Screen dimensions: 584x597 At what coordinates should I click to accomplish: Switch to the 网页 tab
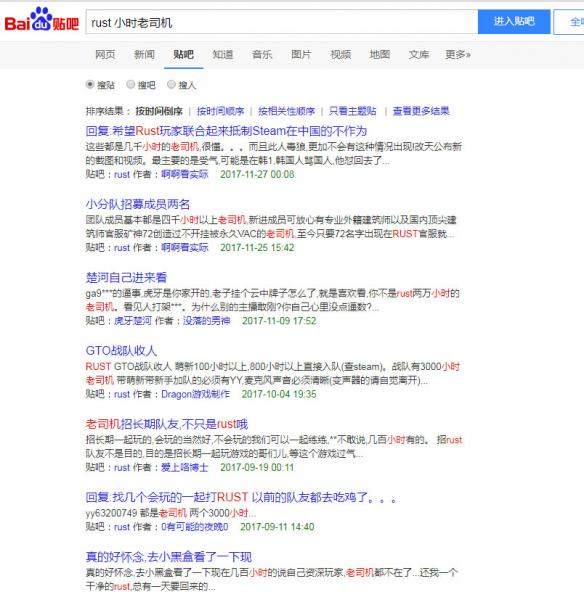click(x=105, y=55)
